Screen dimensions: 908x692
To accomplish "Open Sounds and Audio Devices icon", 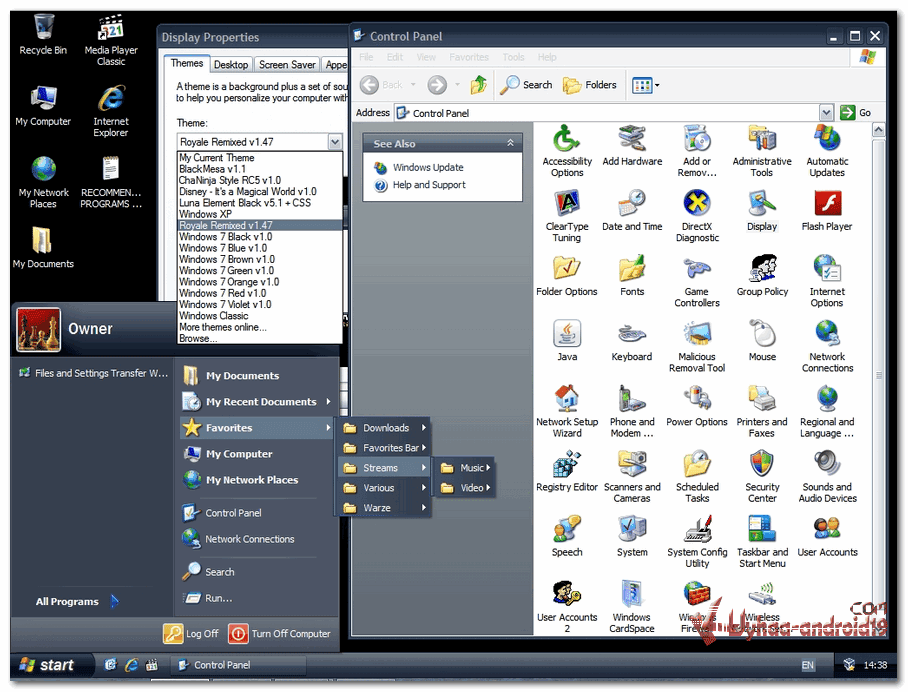I will coord(827,477).
